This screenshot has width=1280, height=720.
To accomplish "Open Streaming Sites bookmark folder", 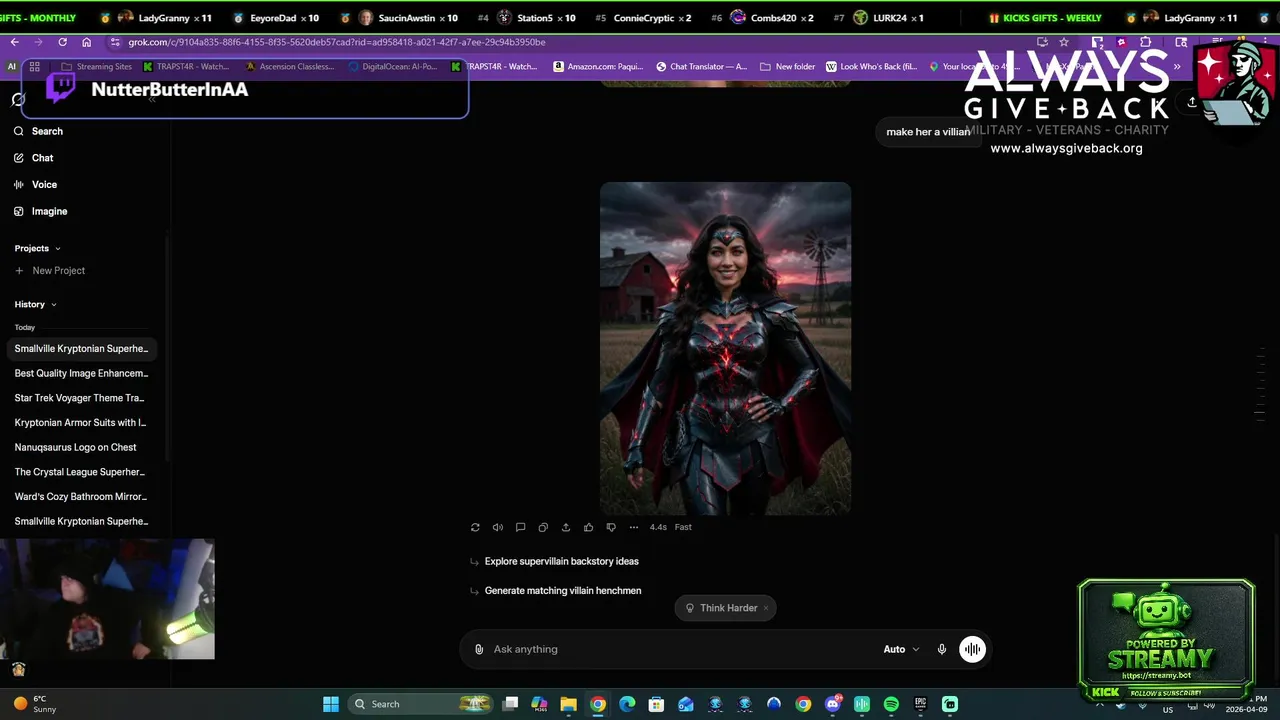I will pyautogui.click(x=97, y=67).
